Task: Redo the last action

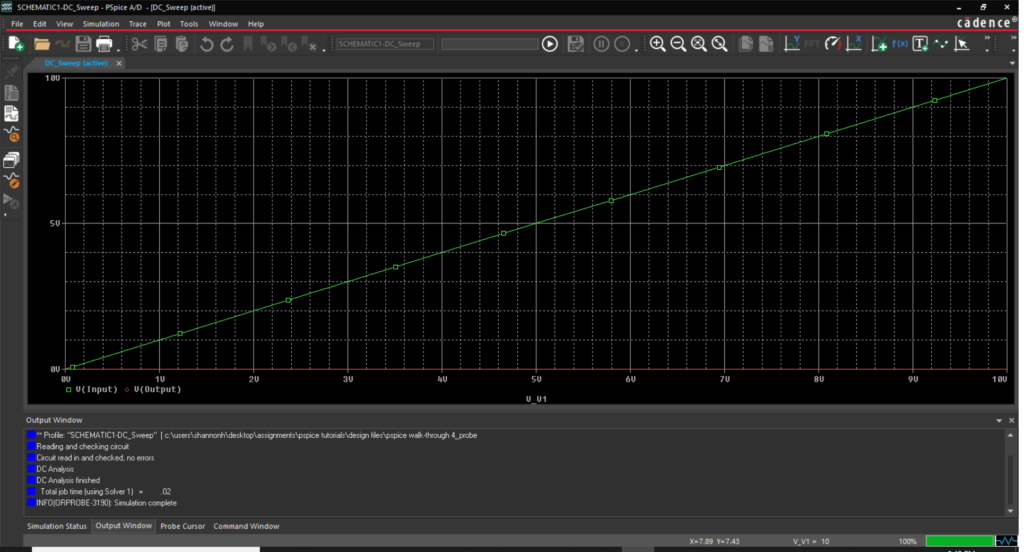Action: coord(227,44)
